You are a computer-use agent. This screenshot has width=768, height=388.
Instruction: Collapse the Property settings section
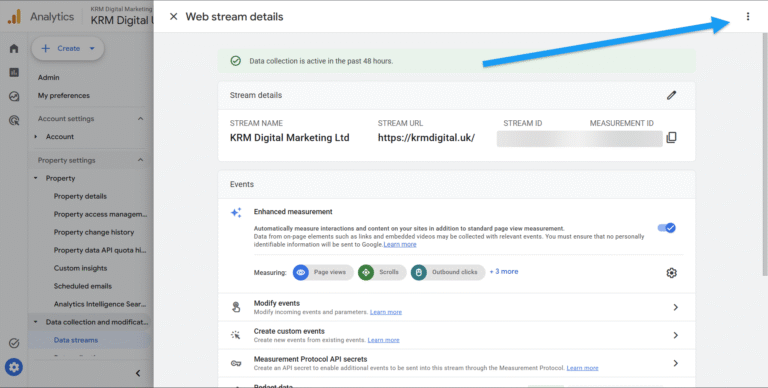141,160
